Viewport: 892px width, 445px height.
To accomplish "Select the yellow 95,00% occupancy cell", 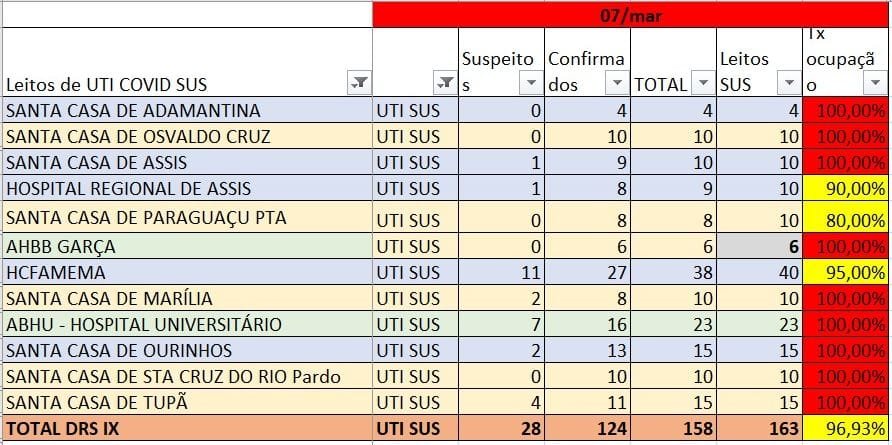I will 846,271.
